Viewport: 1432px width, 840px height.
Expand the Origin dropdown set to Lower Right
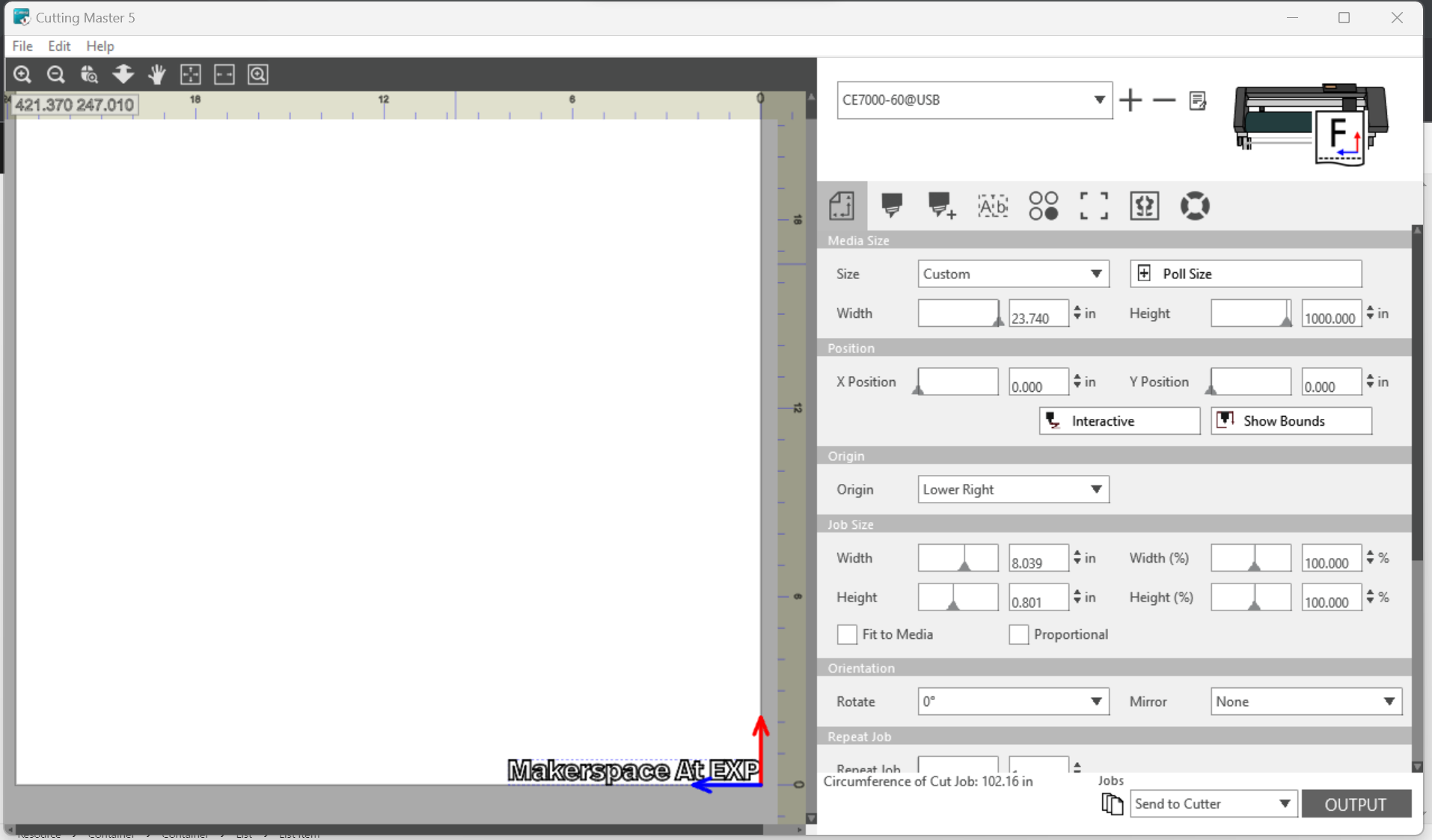click(x=1013, y=489)
